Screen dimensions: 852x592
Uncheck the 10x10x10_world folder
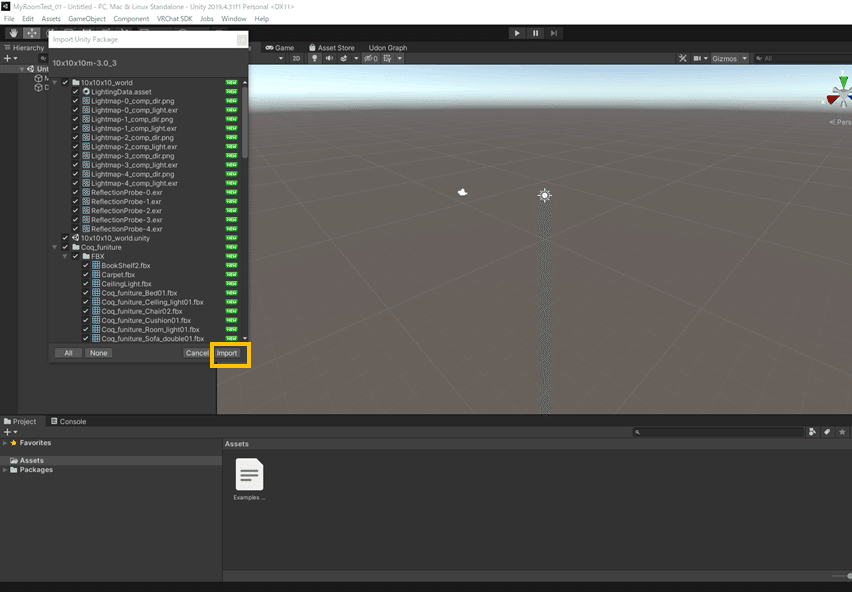pos(65,83)
